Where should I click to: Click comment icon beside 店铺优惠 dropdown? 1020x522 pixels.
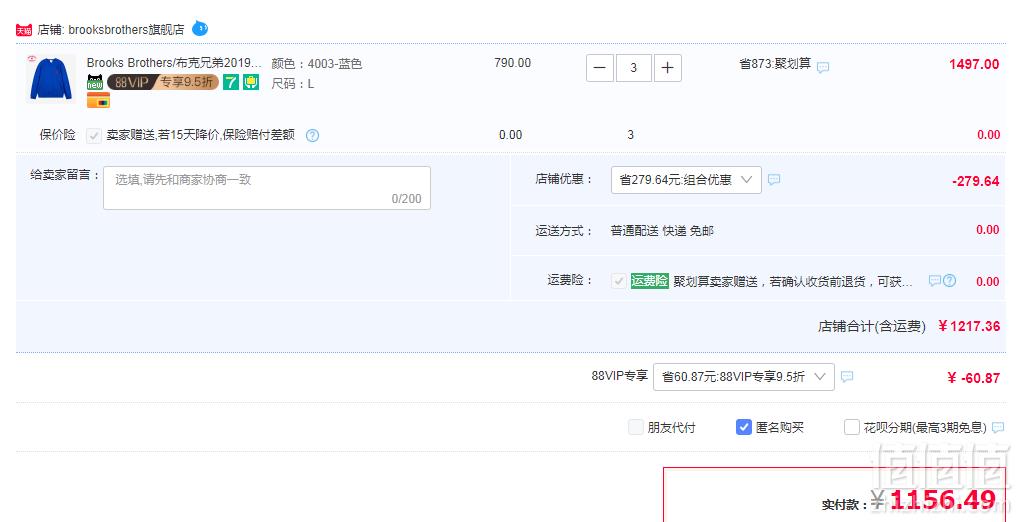point(773,180)
